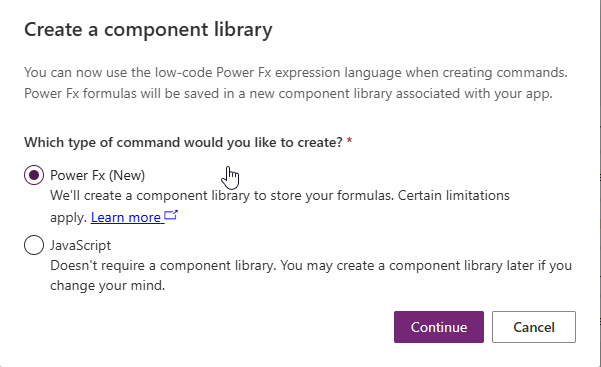601x367 pixels.
Task: Select the Power Fx (New) radio button
Action: (x=34, y=175)
